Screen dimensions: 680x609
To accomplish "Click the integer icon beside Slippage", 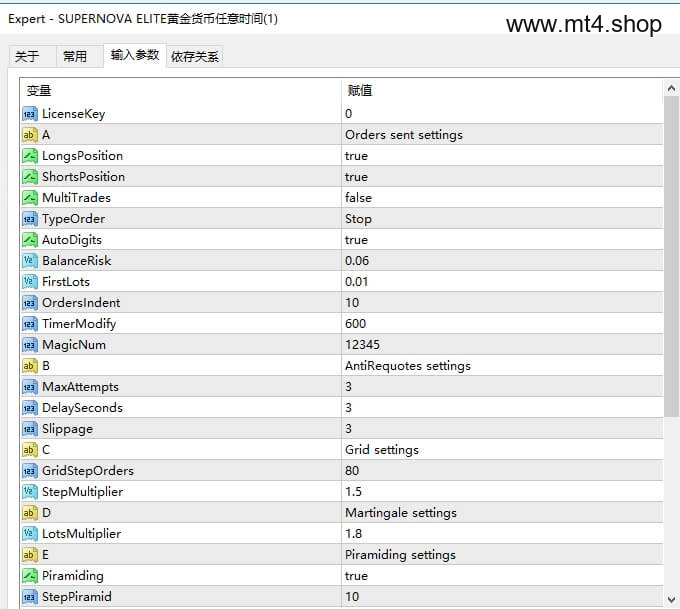I will [x=29, y=429].
